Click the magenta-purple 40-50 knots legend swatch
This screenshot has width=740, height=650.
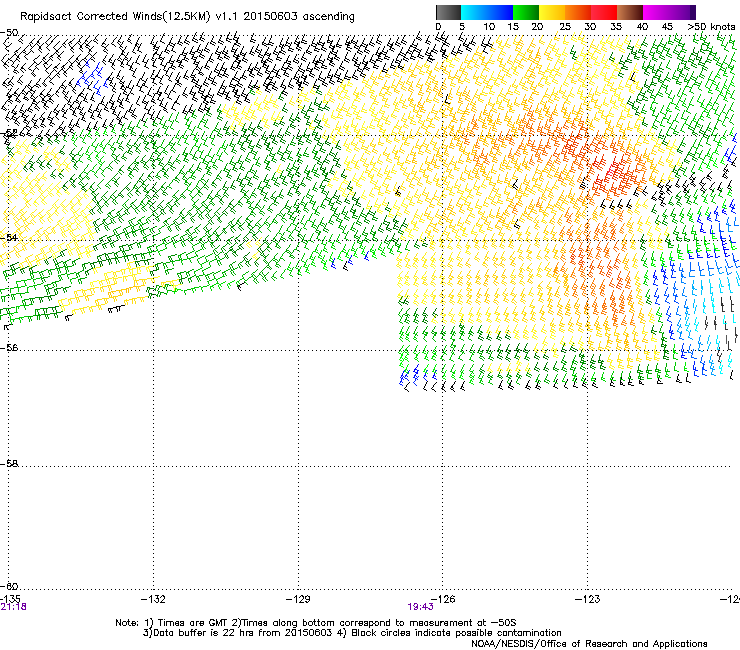coord(669,12)
